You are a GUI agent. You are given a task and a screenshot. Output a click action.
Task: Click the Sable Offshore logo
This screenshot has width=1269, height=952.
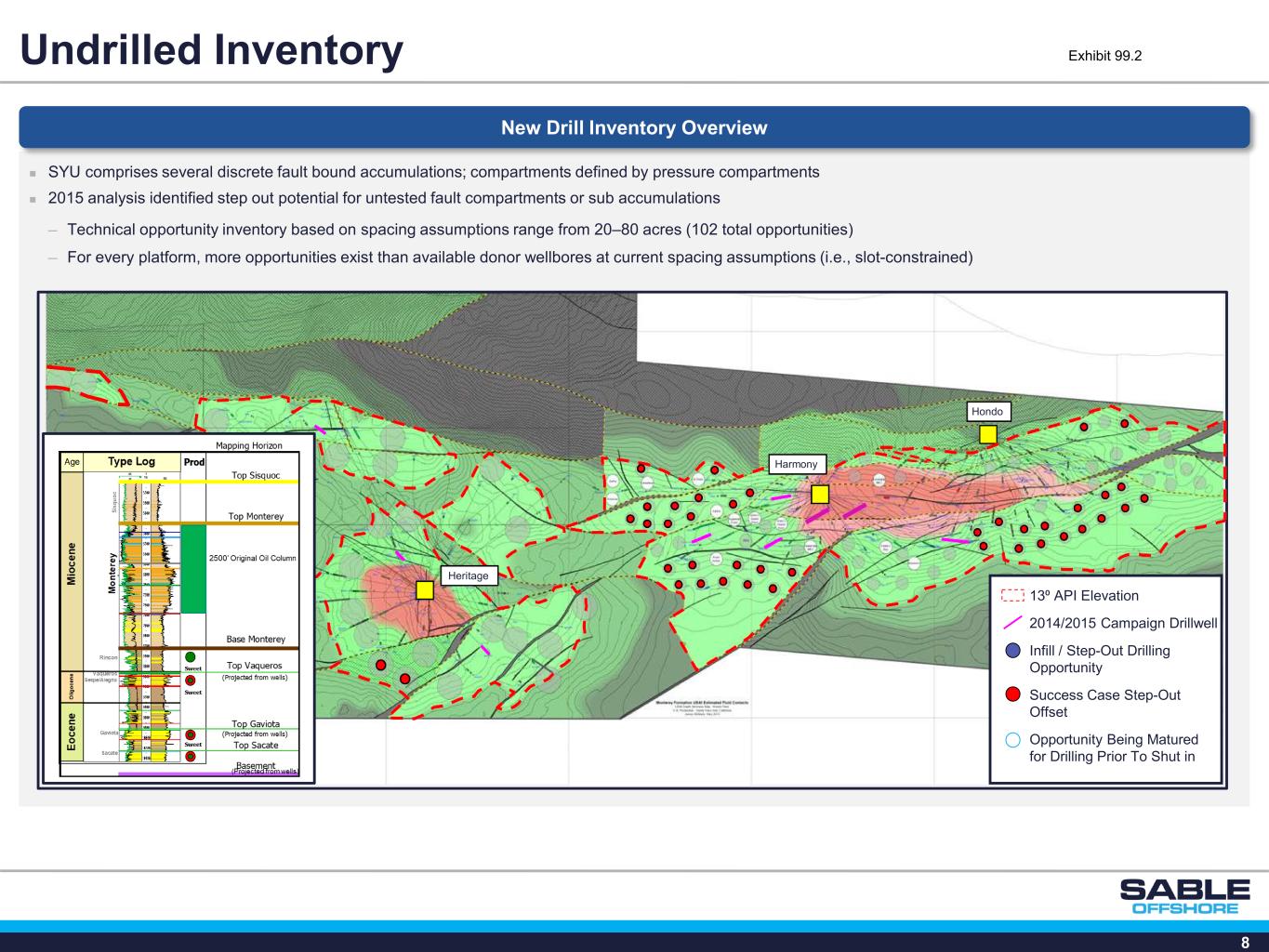point(1184,896)
